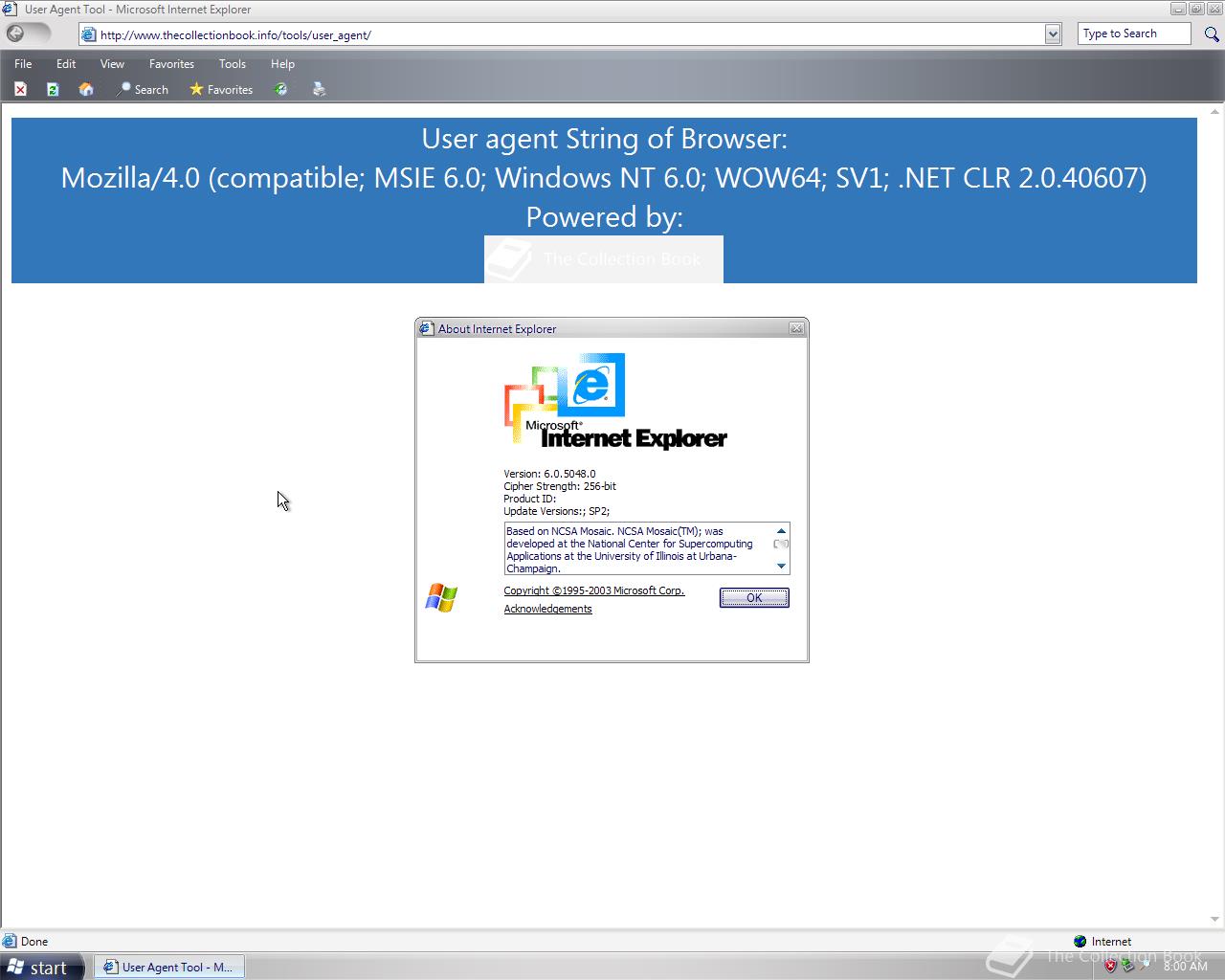Viewport: 1225px width, 980px height.
Task: Click the Done status page icon
Action: (x=10, y=942)
